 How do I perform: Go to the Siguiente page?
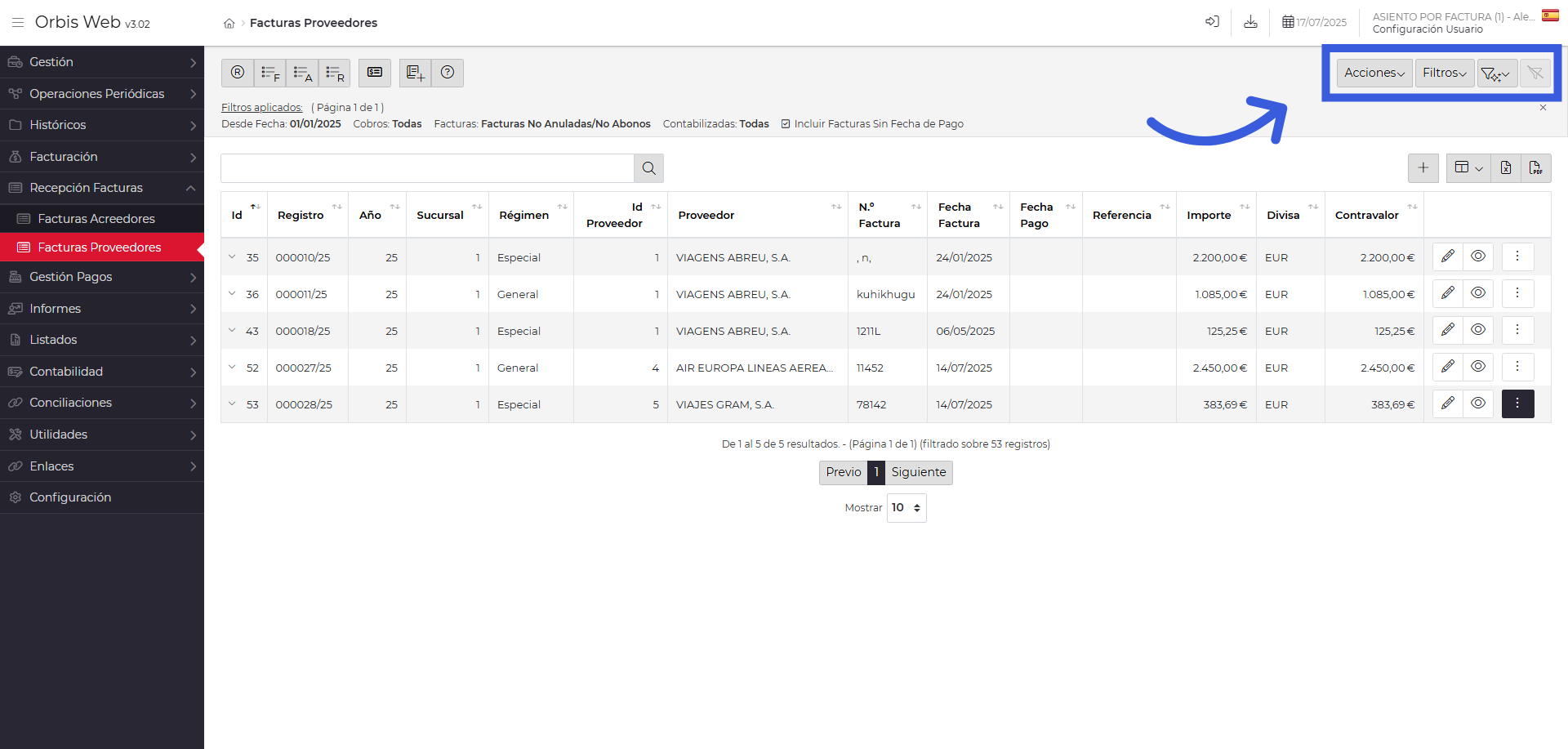(x=918, y=472)
